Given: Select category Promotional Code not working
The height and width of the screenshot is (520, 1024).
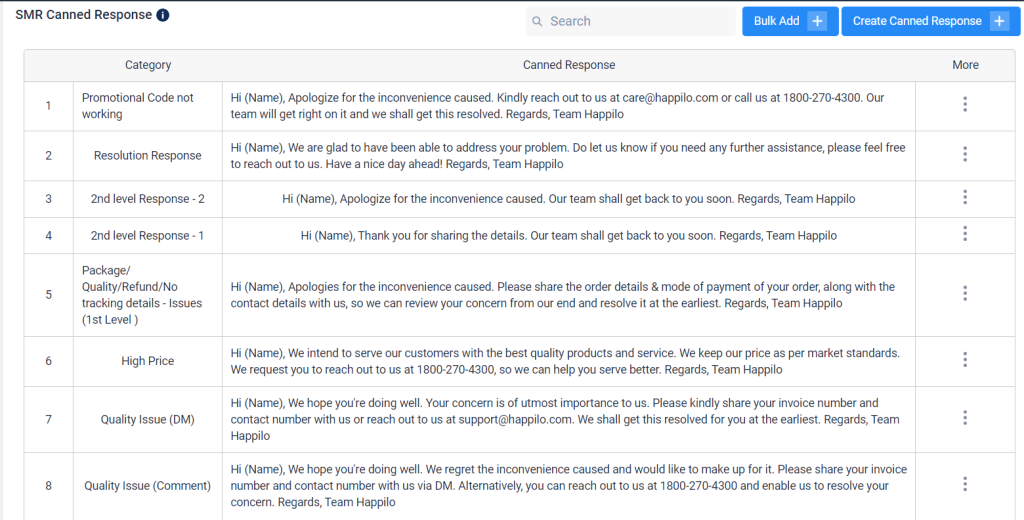Looking at the screenshot, I should 138,106.
